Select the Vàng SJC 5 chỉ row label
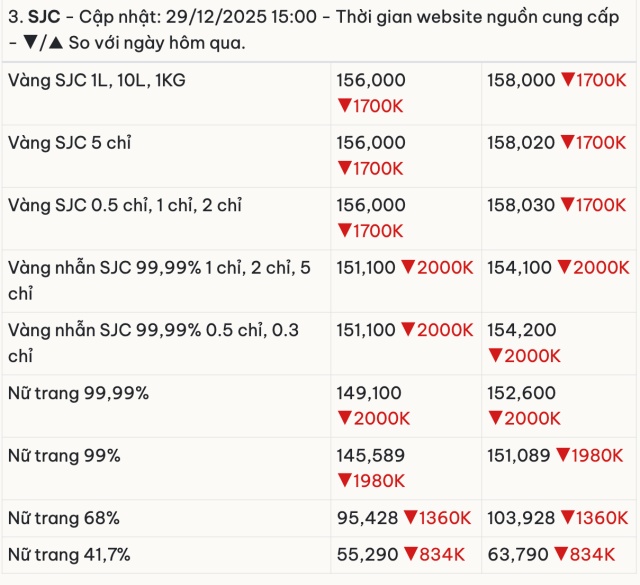640x585 pixels. coord(70,143)
